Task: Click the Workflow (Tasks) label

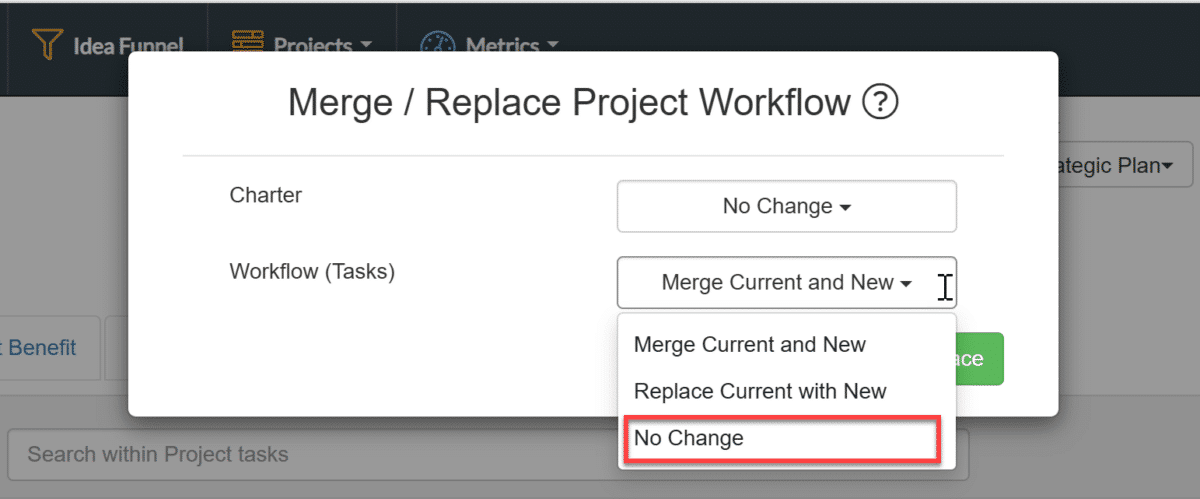Action: [x=312, y=271]
